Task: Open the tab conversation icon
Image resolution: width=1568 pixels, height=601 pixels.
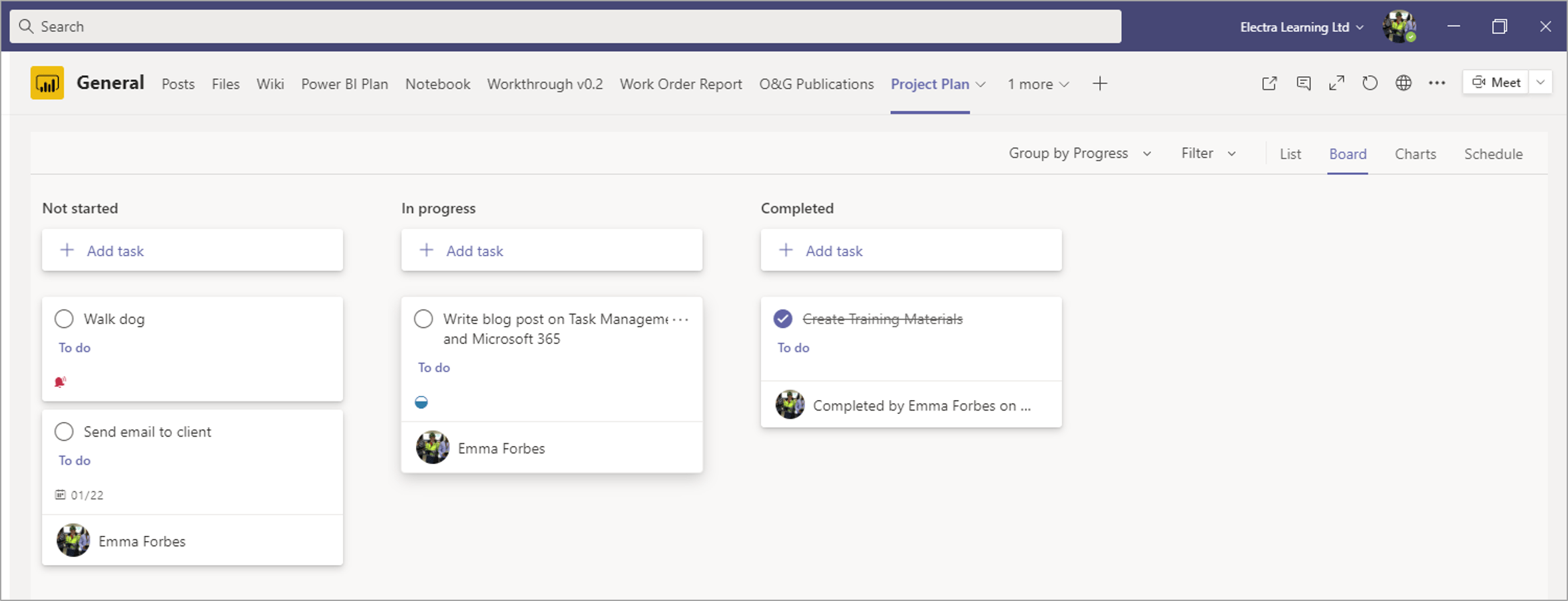Action: coord(1303,83)
